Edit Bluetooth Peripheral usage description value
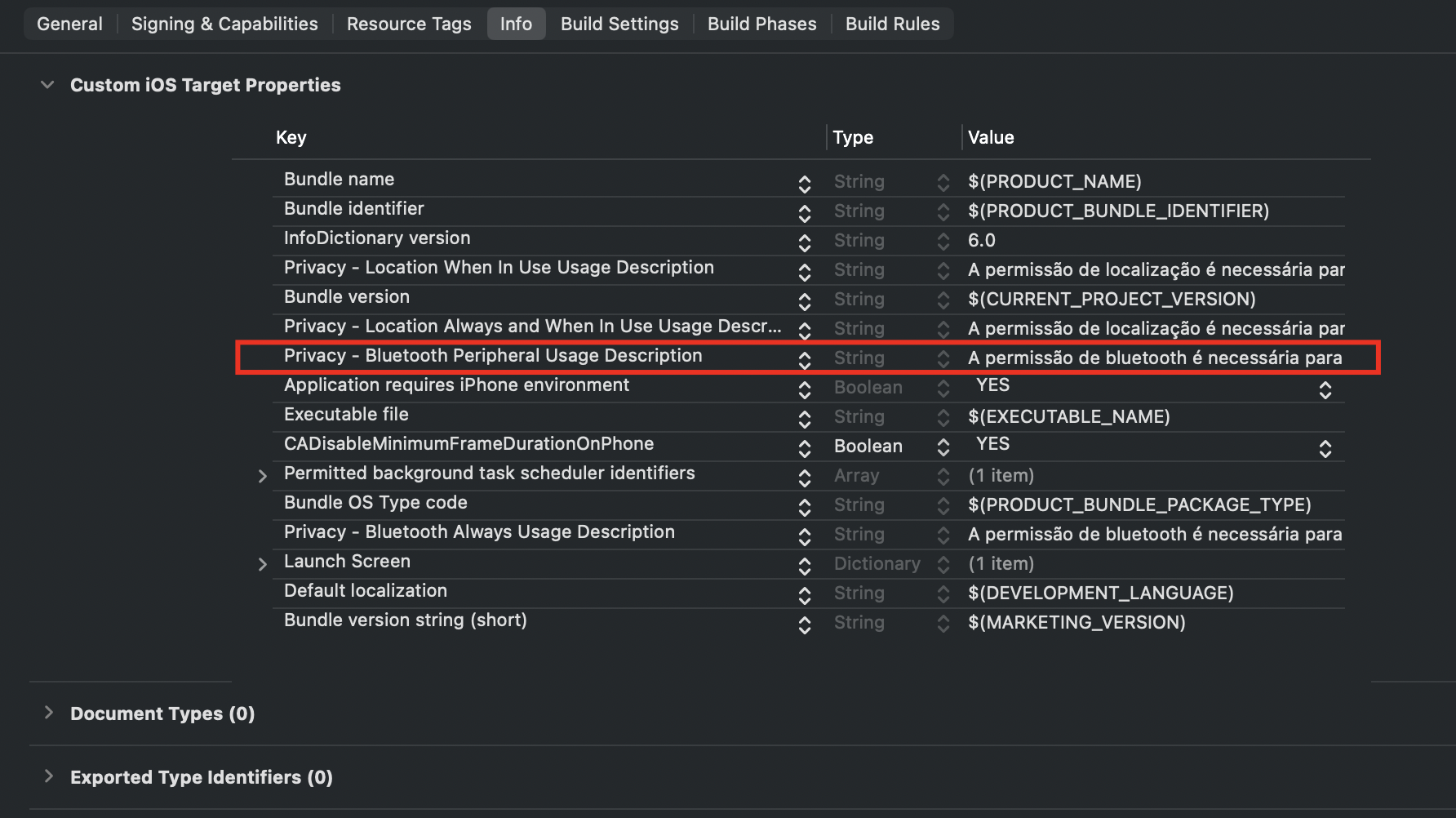Screen dimensions: 1456x818 pos(1155,358)
